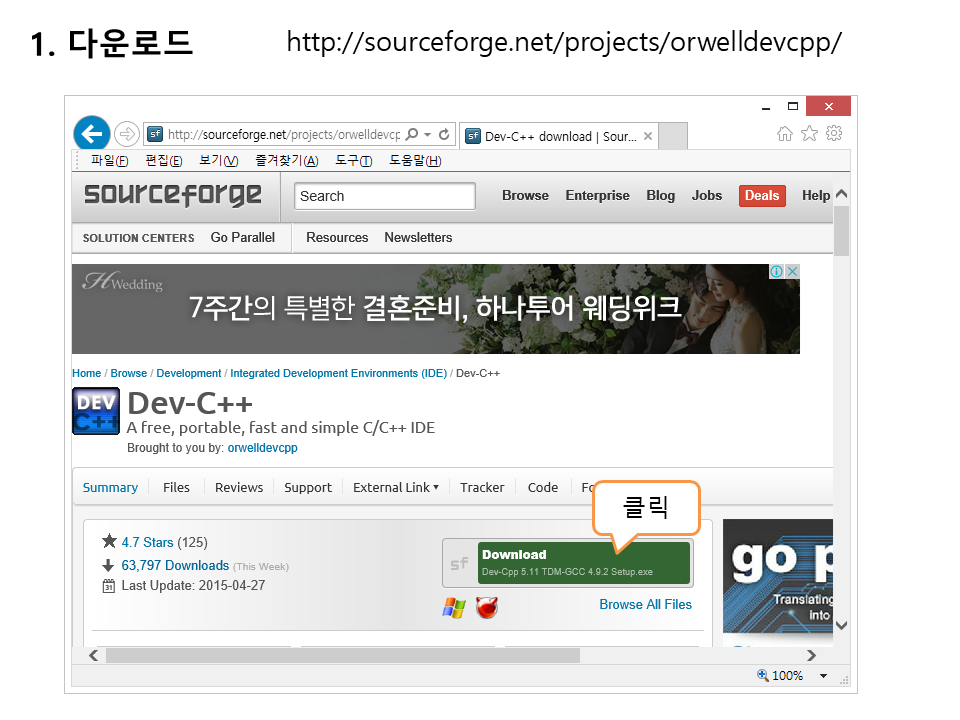Select the Dev-C++ download browser tab
Image resolution: width=960 pixels, height=720 pixels.
point(558,136)
